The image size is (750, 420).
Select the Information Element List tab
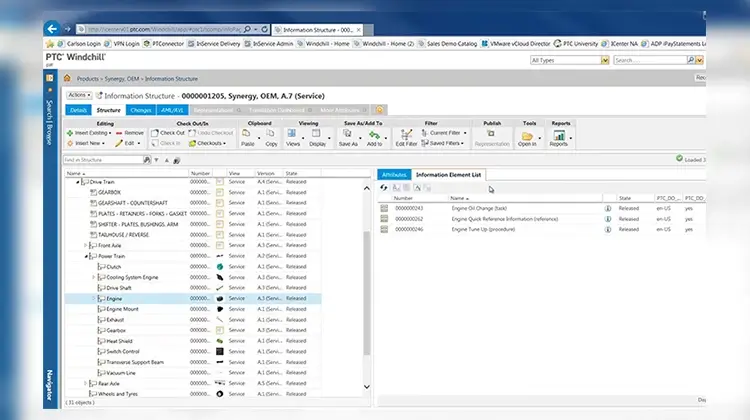(448, 175)
